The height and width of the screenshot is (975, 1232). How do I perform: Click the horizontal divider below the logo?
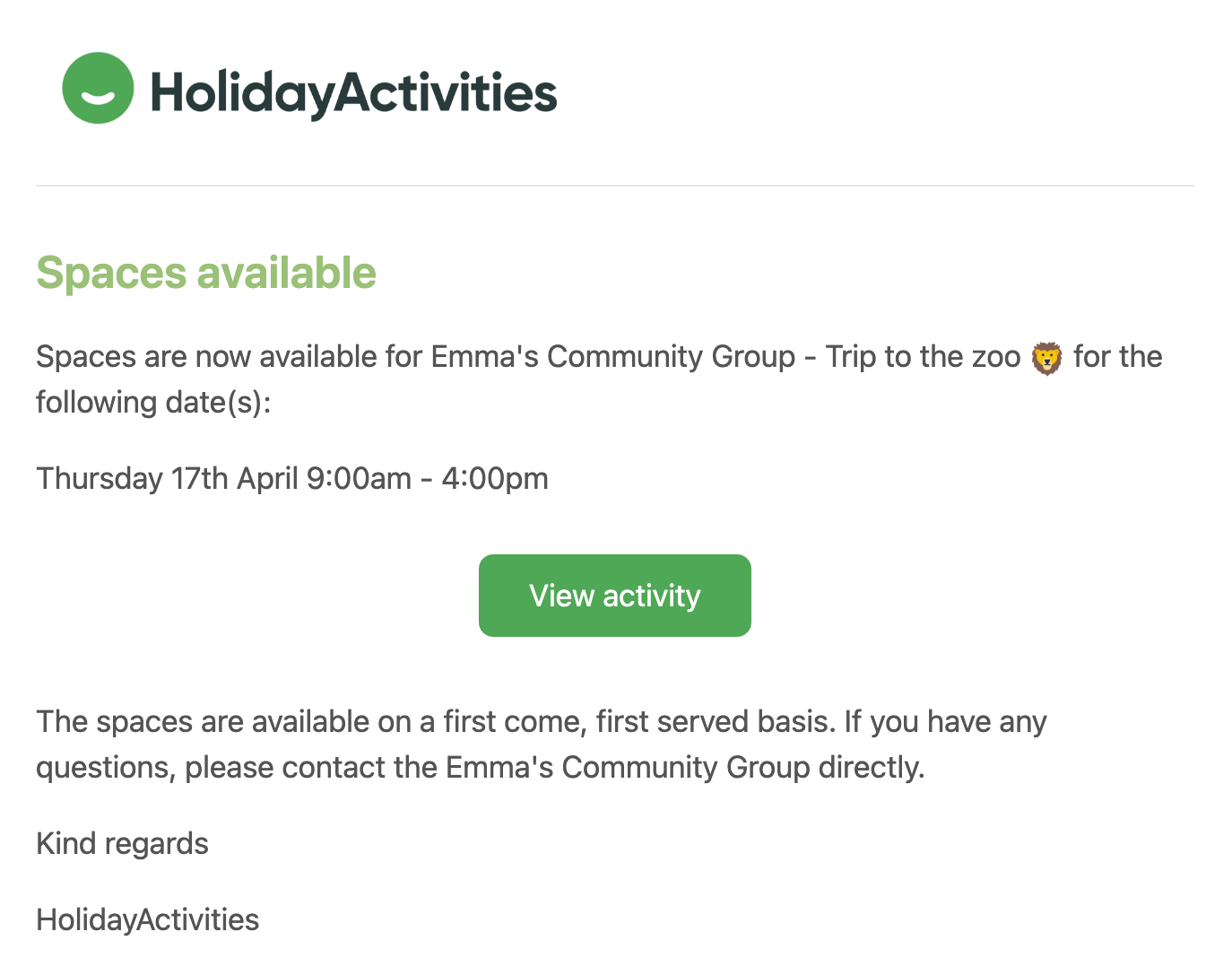point(615,186)
